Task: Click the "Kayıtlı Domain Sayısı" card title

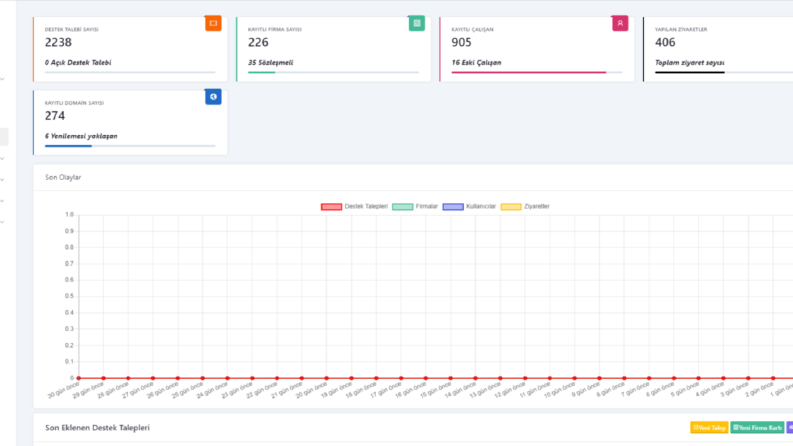Action: coord(74,103)
